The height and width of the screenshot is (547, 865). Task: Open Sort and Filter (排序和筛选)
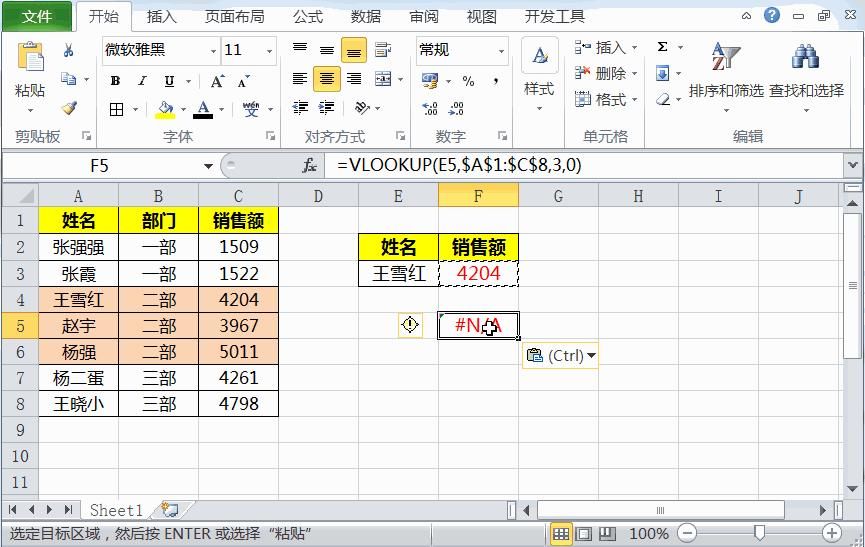[x=726, y=76]
